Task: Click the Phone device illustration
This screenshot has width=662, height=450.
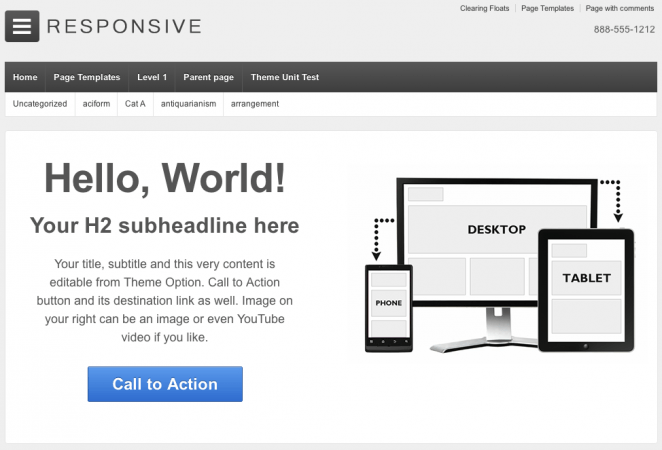Action: 389,302
